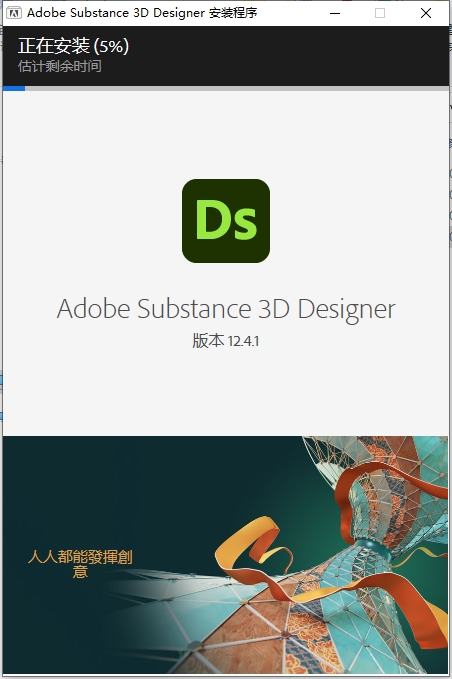Click the 'Adobe Substance 3D Designer' product name
Viewport: 452px width, 679px height.
pos(226,309)
